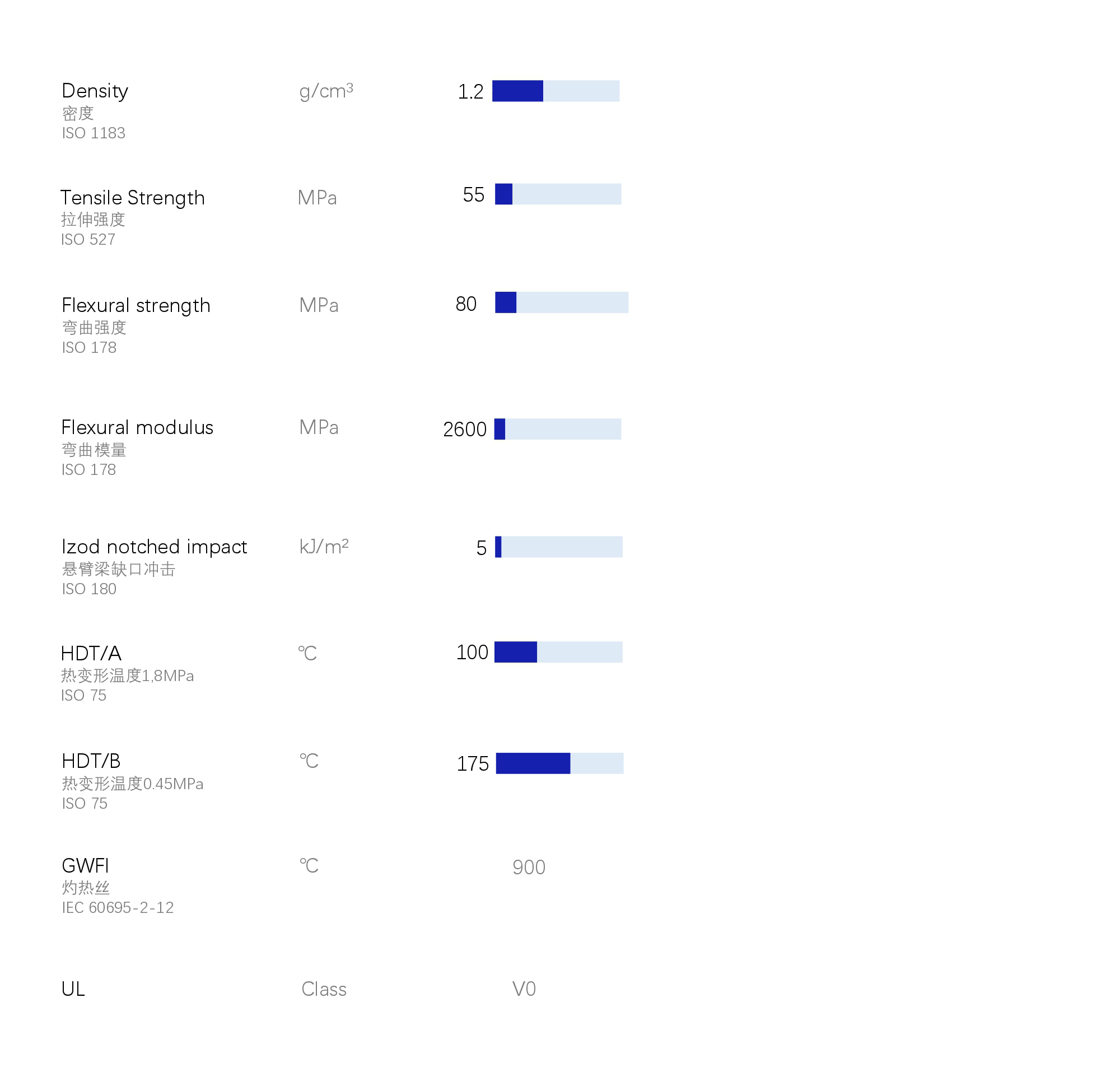Select the GWFI property label
This screenshot has width=1120, height=1086.
pos(85,866)
